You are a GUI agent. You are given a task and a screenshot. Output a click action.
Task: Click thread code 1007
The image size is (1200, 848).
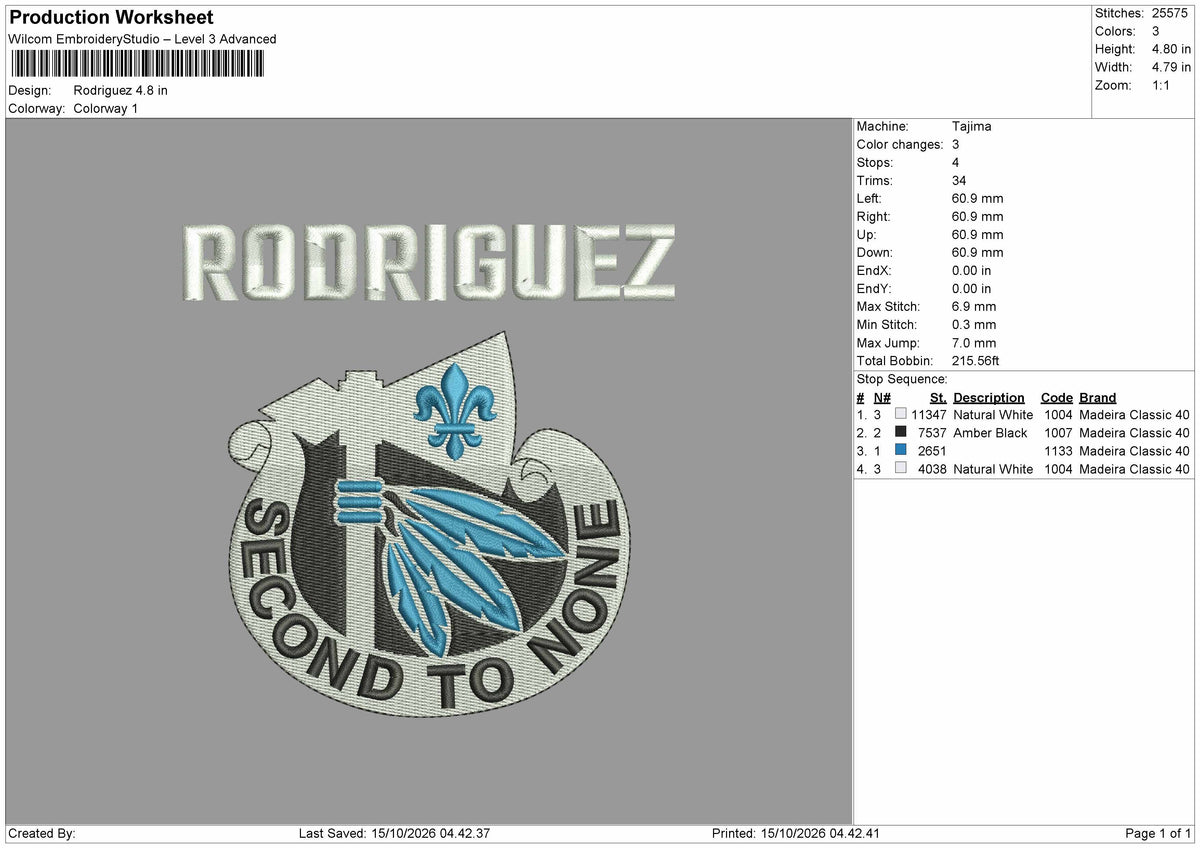(x=1058, y=433)
